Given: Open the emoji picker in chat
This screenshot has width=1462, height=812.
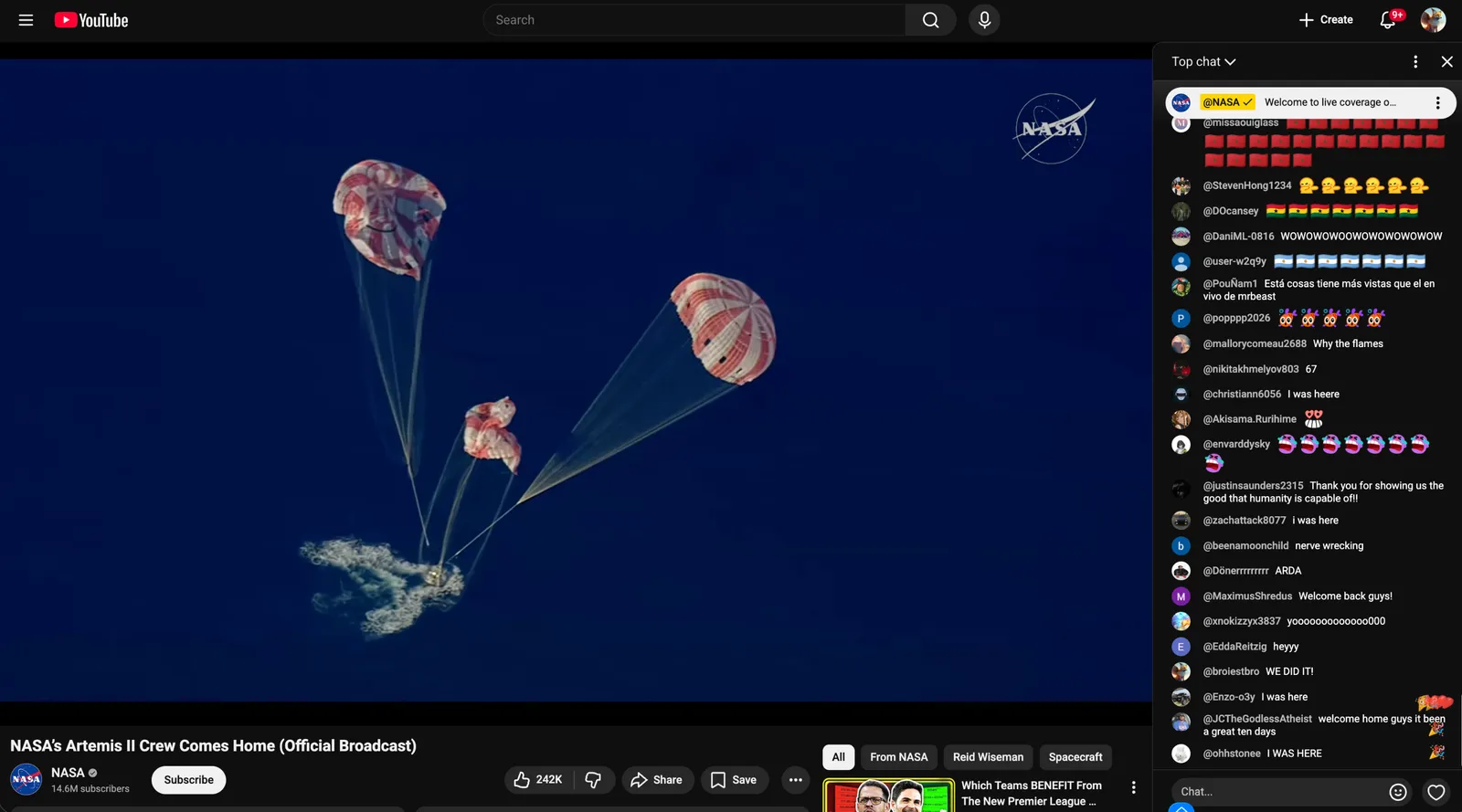Looking at the screenshot, I should 1398,792.
